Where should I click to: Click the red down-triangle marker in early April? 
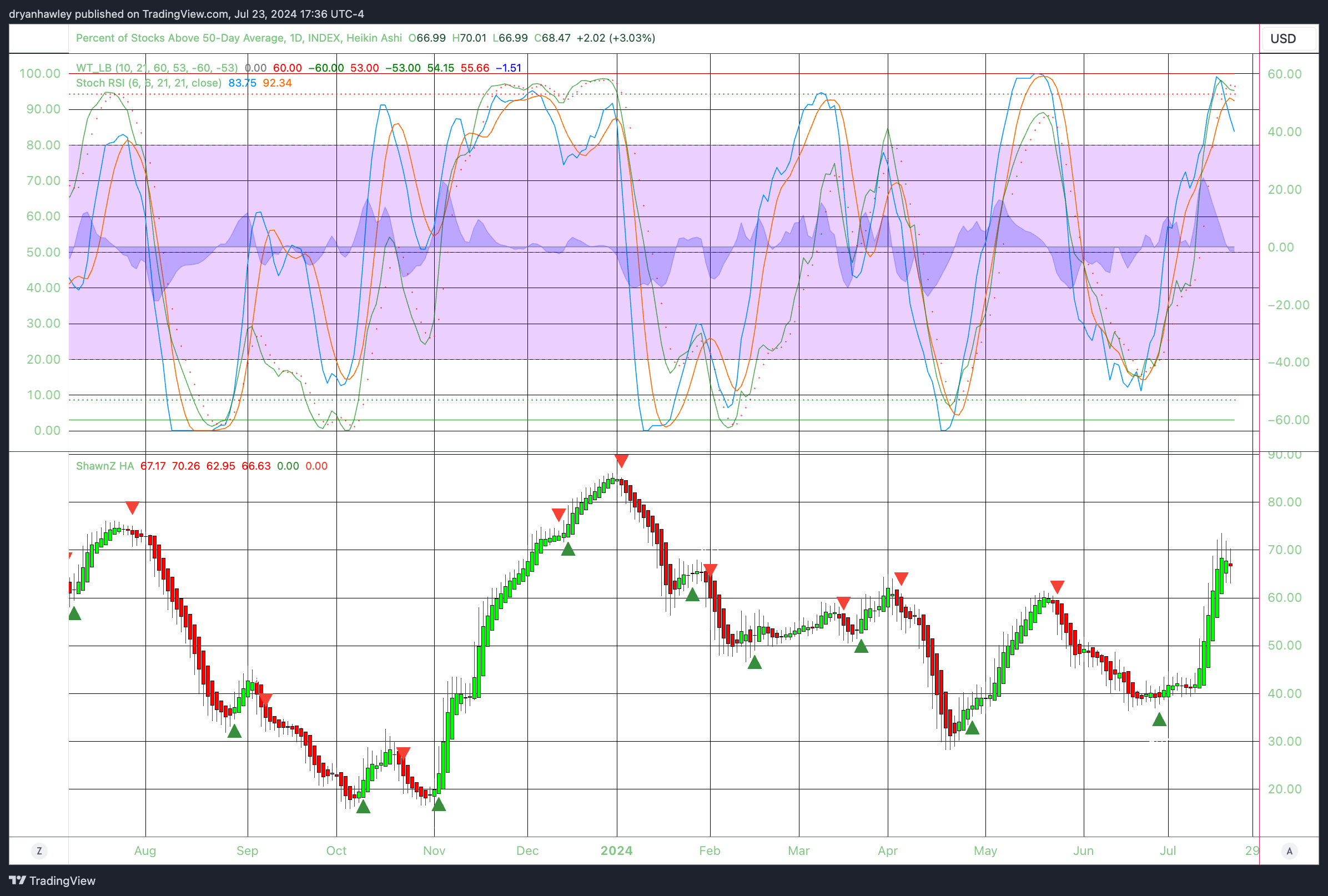coord(901,579)
